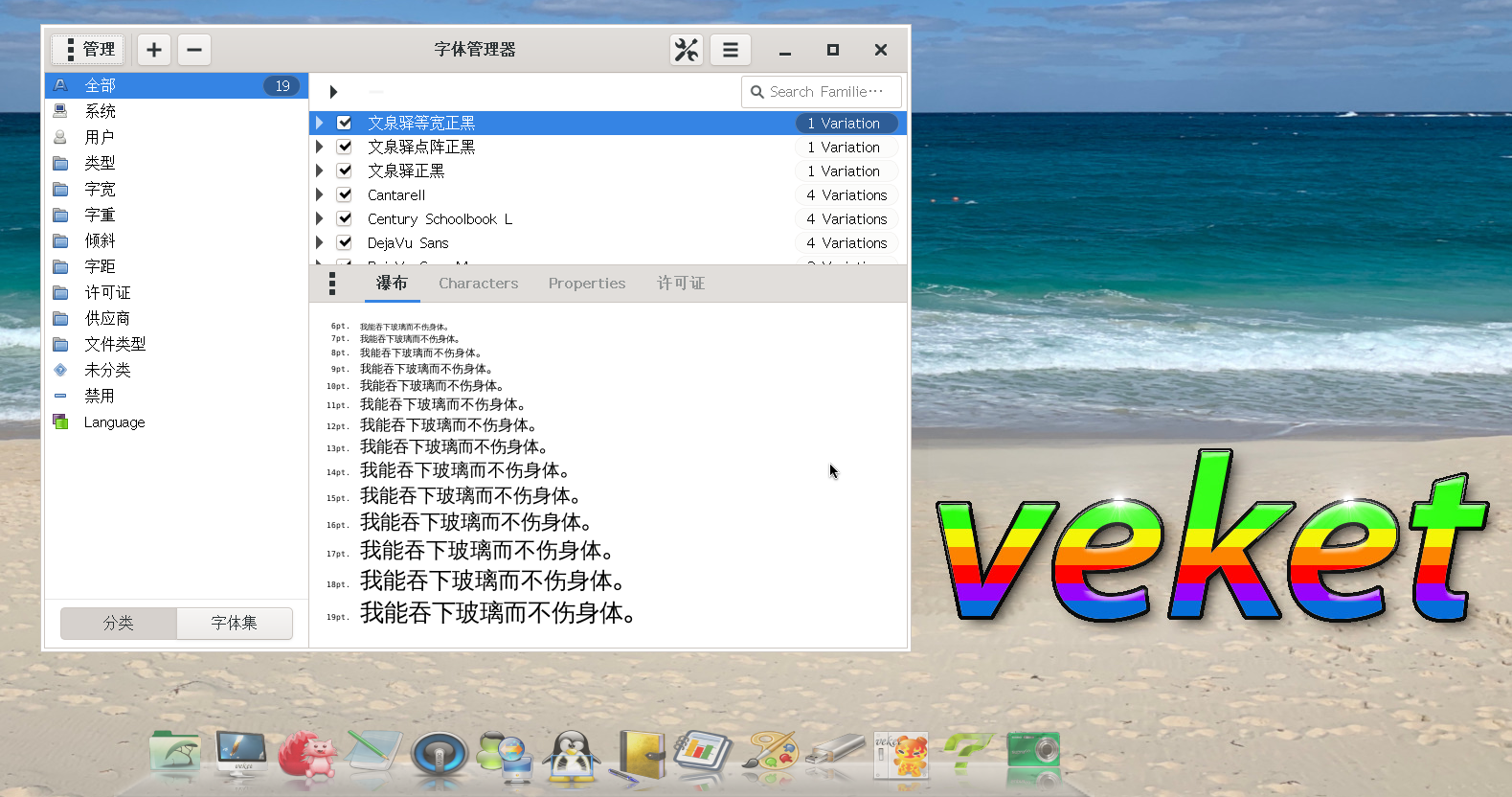Open the 字宽 folder icon
The image size is (1512, 797).
click(60, 189)
